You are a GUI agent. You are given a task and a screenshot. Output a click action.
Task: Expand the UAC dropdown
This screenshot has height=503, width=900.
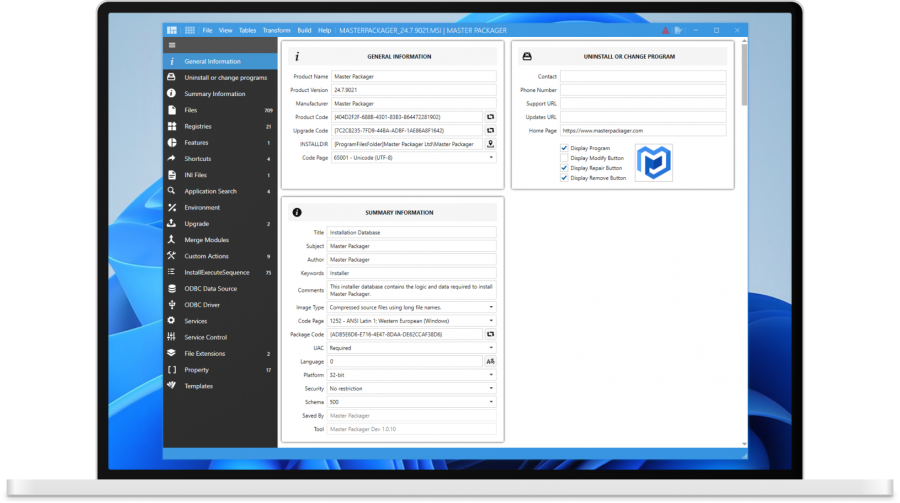(x=491, y=348)
